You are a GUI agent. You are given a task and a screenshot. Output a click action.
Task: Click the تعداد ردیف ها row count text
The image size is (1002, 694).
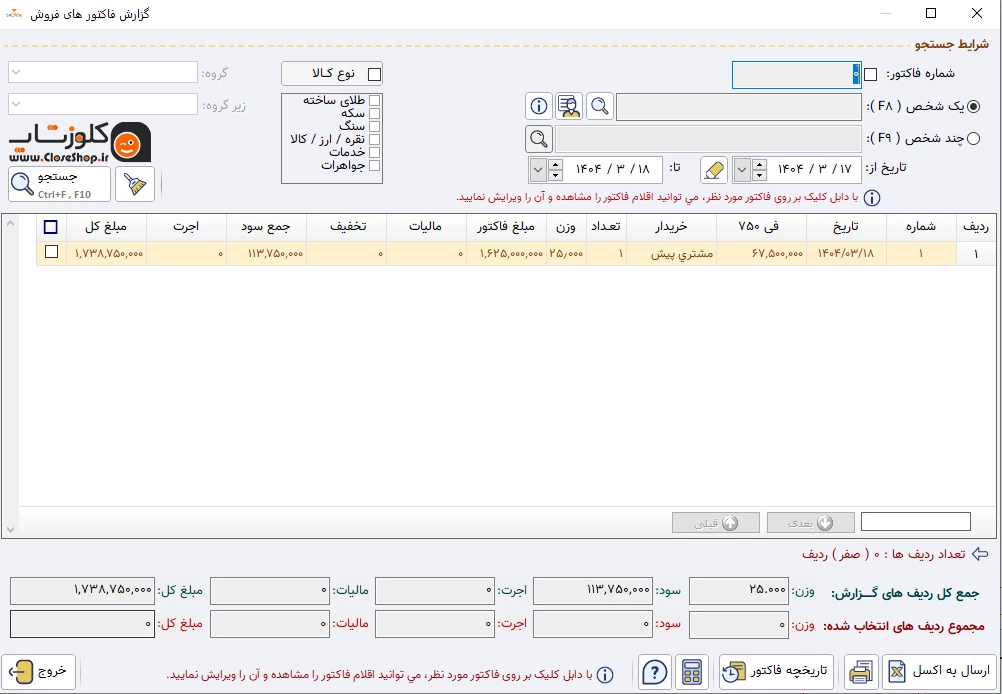(884, 554)
